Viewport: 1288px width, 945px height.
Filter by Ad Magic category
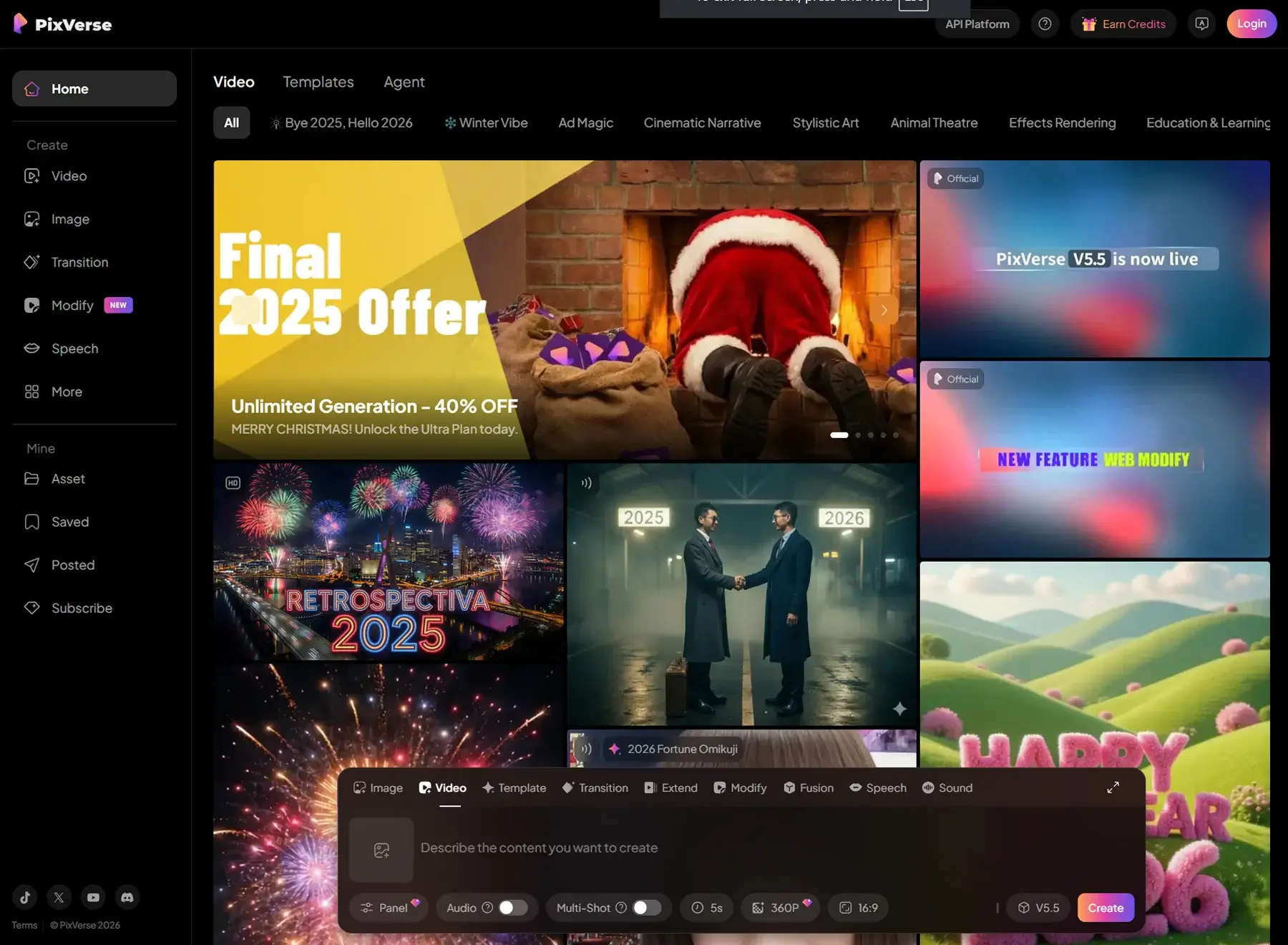[x=586, y=122]
